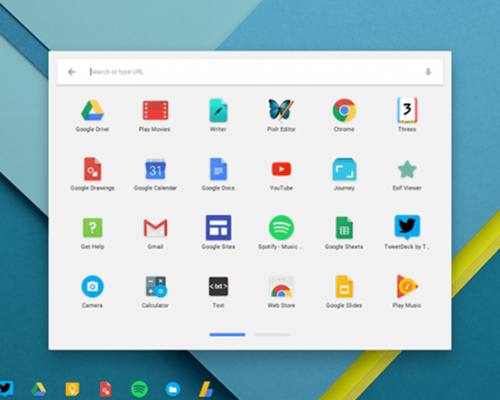Click the back arrow in launcher
The height and width of the screenshot is (400, 500).
[72, 72]
